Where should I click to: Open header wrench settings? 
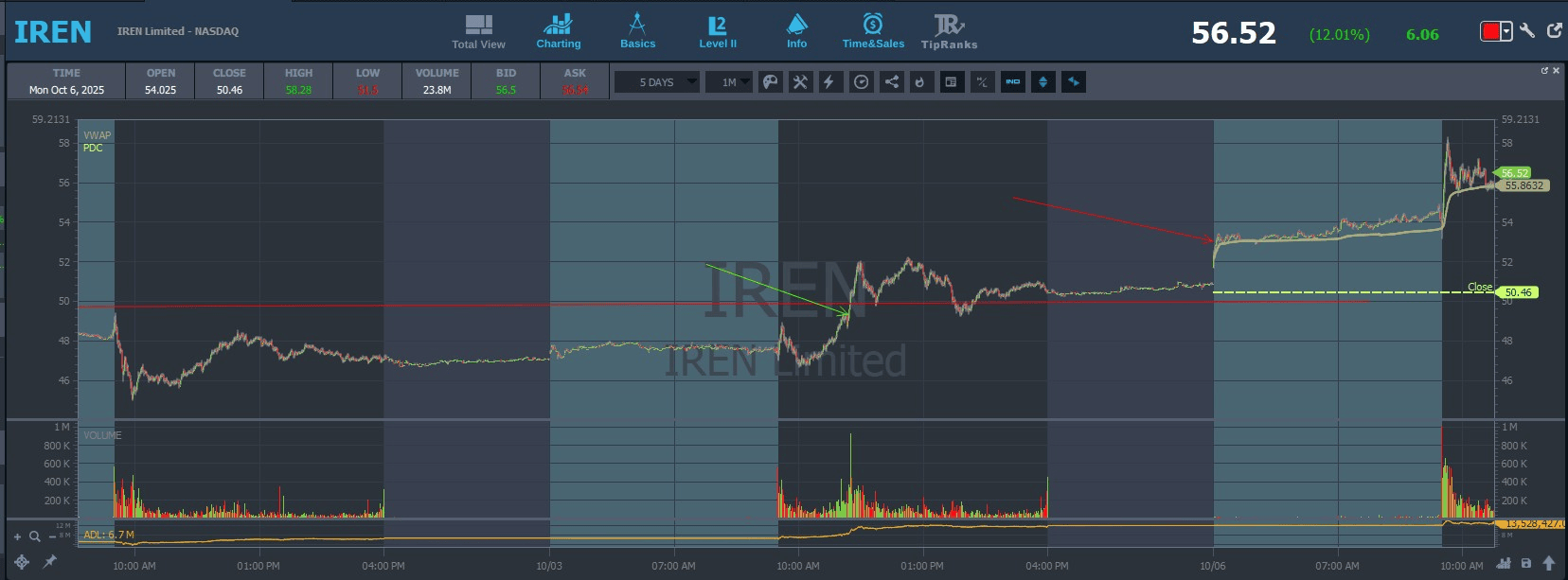[x=1527, y=31]
